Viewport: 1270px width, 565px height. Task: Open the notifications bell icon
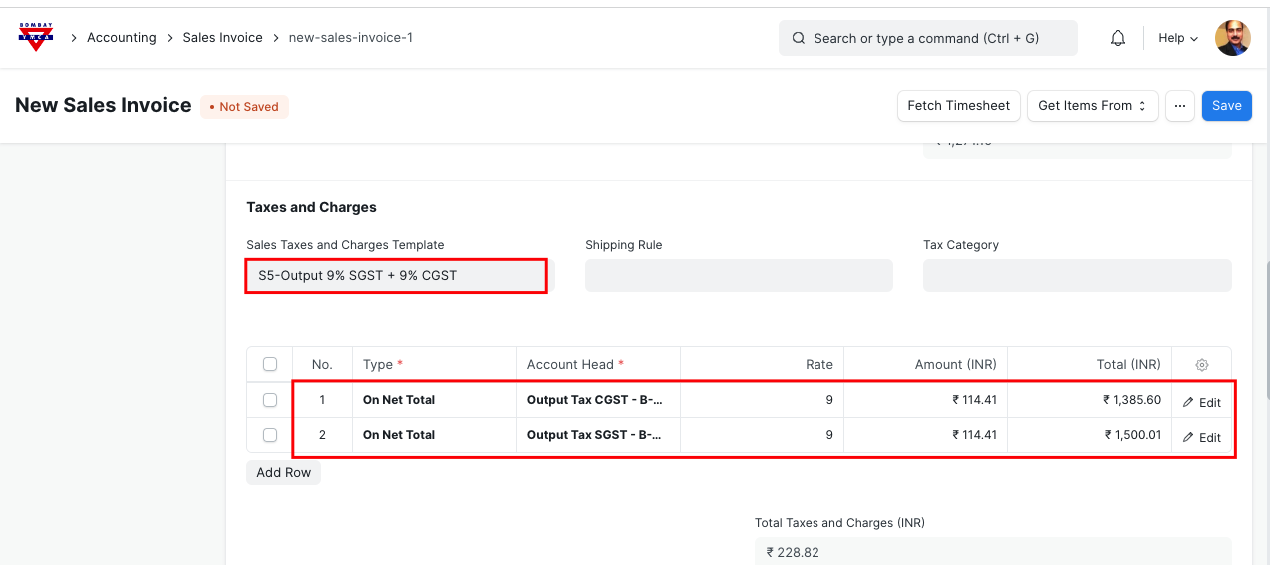(1118, 38)
